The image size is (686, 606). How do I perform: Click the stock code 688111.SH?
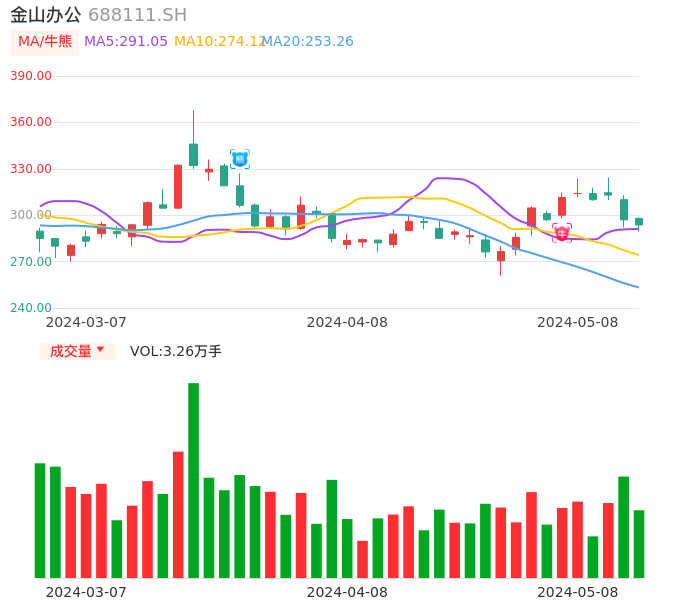point(137,15)
